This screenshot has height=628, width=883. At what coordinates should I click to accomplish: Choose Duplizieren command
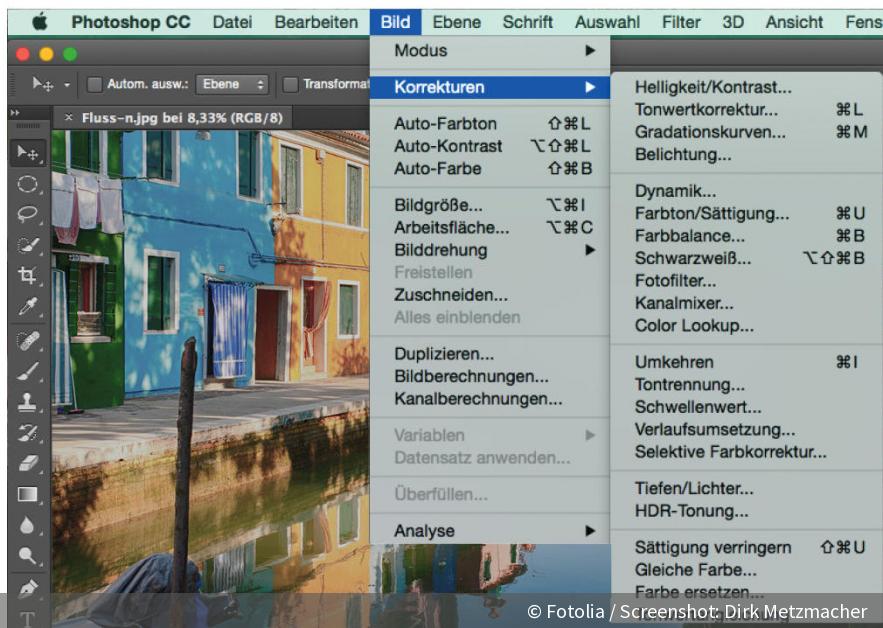(x=490, y=354)
